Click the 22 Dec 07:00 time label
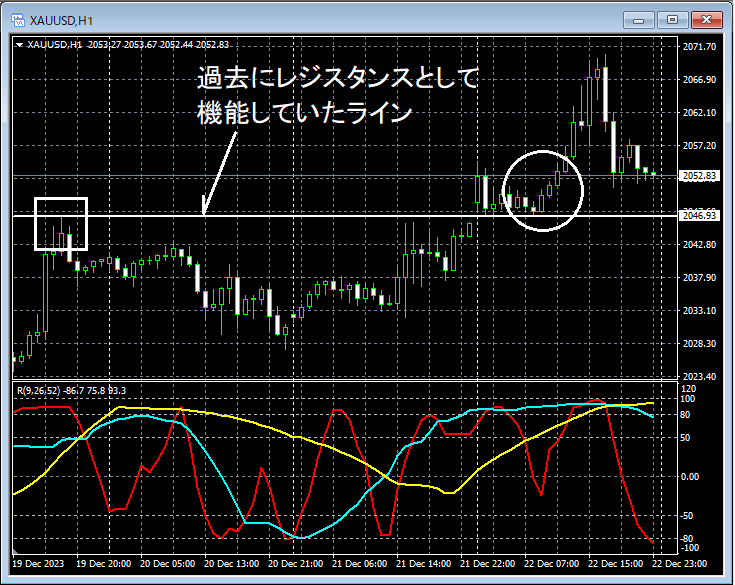Image resolution: width=735 pixels, height=585 pixels. tap(552, 563)
